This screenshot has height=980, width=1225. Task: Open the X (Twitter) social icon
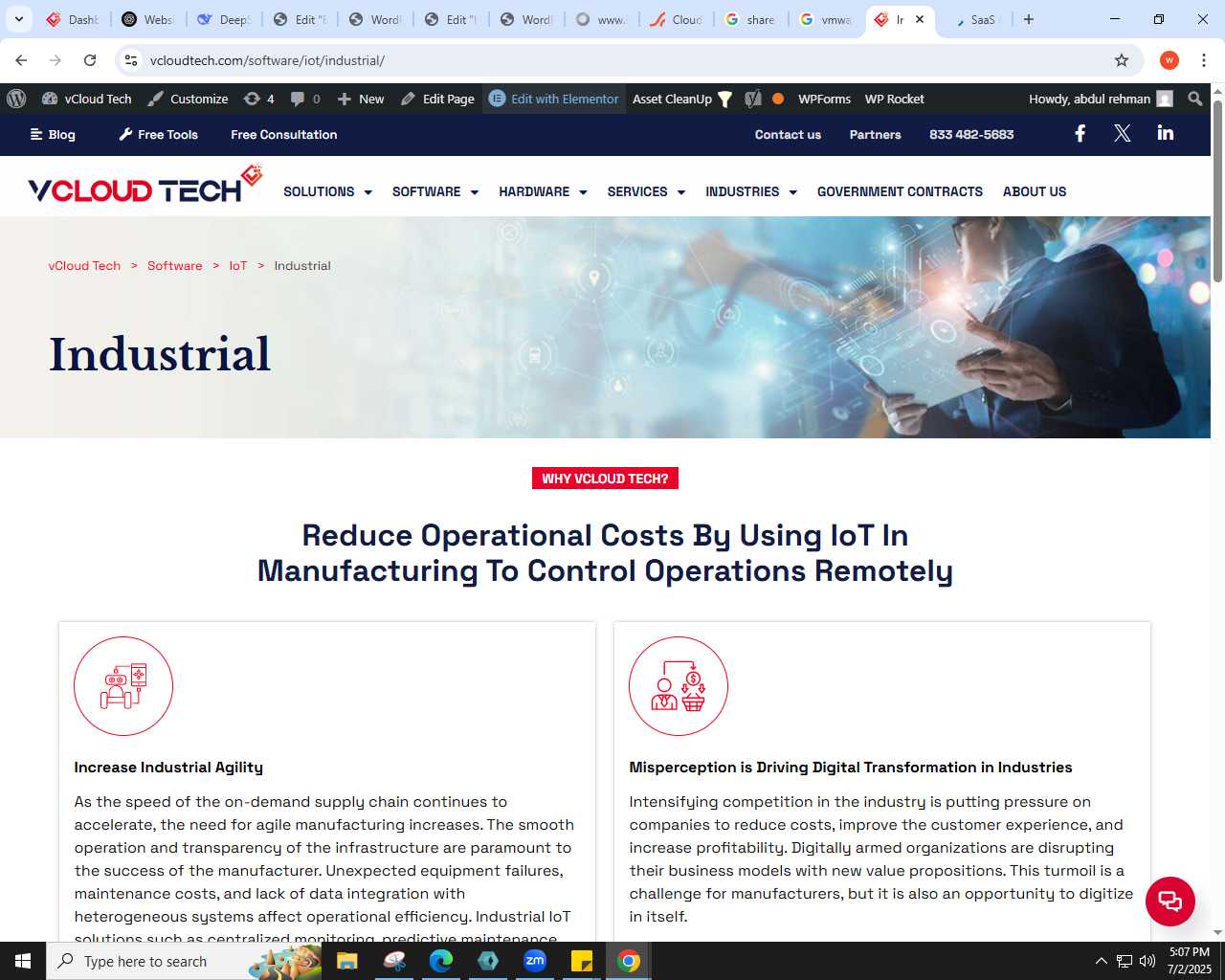(x=1123, y=134)
